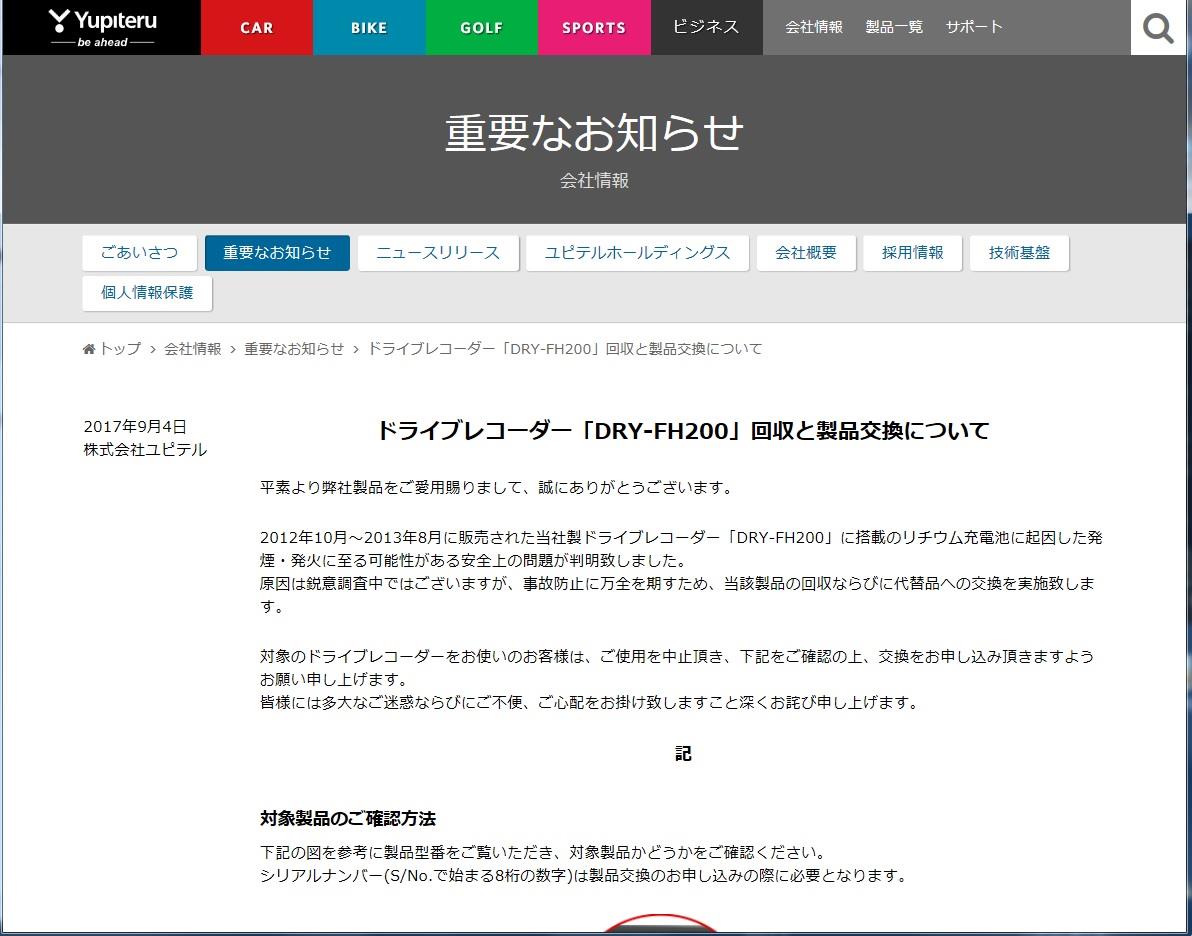Viewport: 1192px width, 936px height.
Task: Click the 記 centered heading
Action: pos(683,754)
